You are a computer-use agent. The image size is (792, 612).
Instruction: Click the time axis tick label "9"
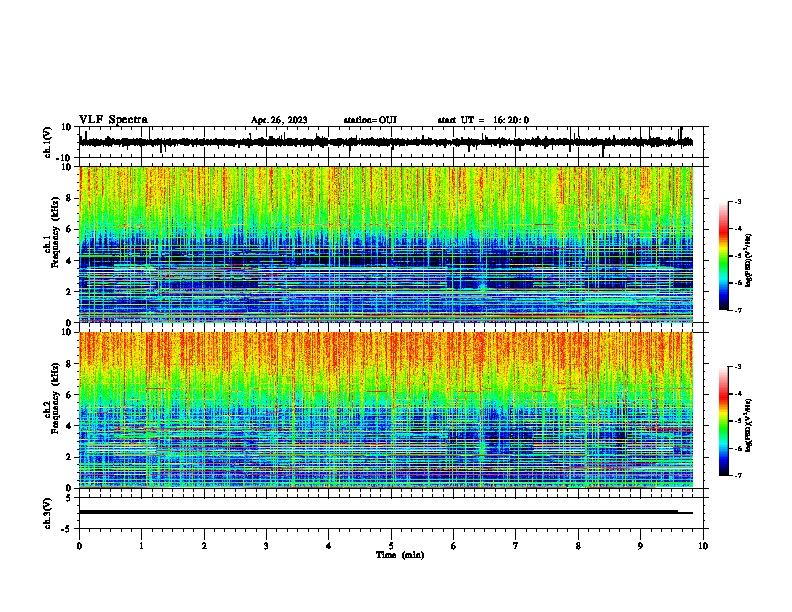point(640,546)
